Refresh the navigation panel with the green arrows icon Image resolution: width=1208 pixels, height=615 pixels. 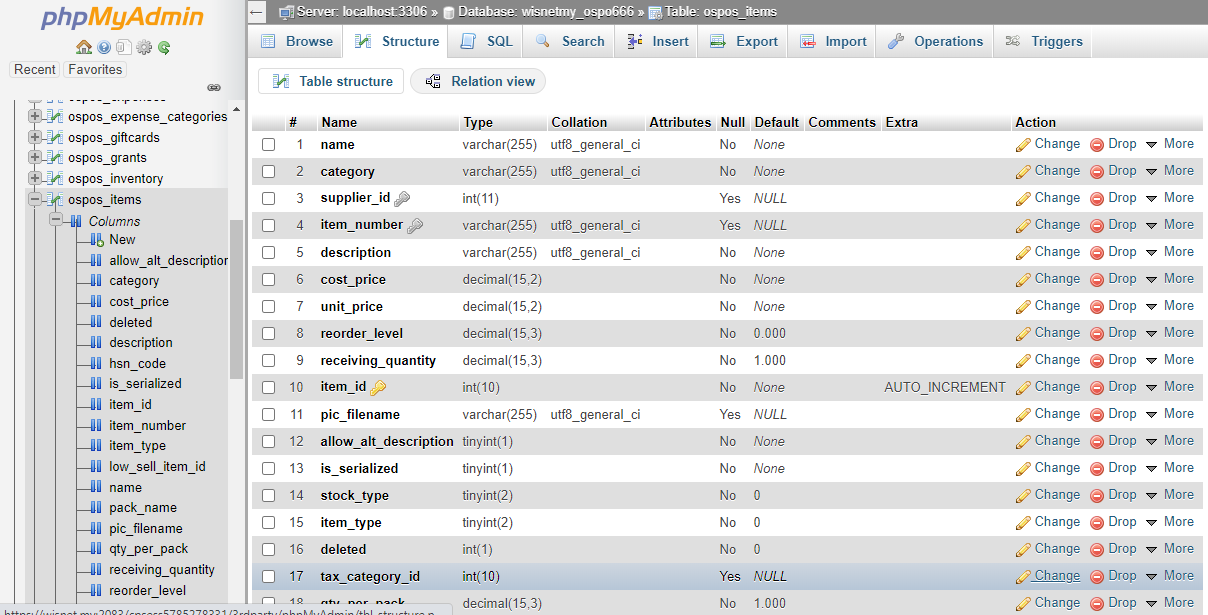162,47
